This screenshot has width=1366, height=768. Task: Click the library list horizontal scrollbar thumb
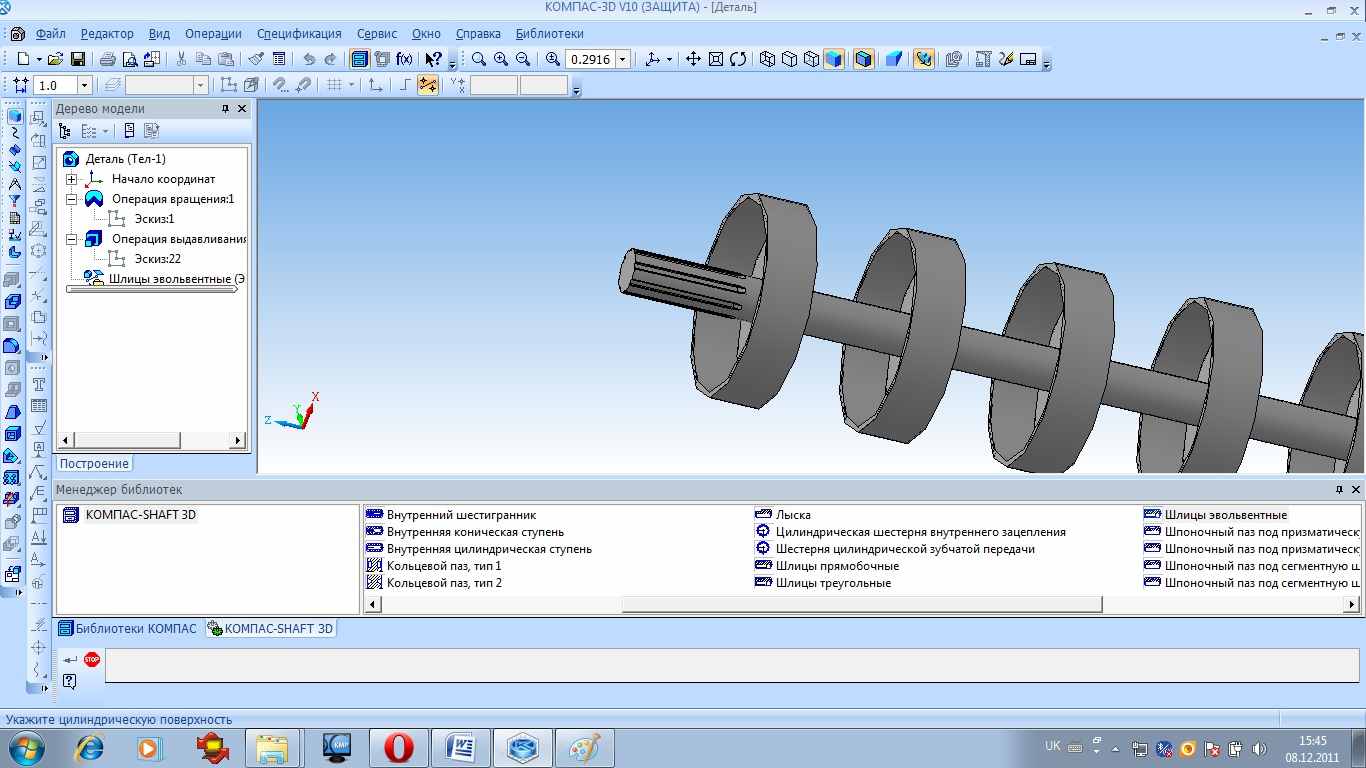(862, 604)
